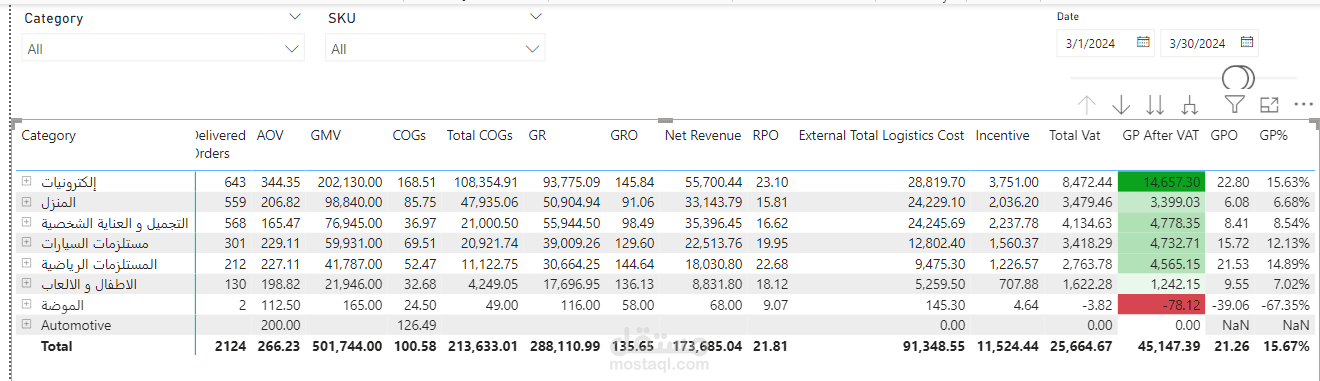Select Automotive AOV value 200.00

[x=280, y=325]
